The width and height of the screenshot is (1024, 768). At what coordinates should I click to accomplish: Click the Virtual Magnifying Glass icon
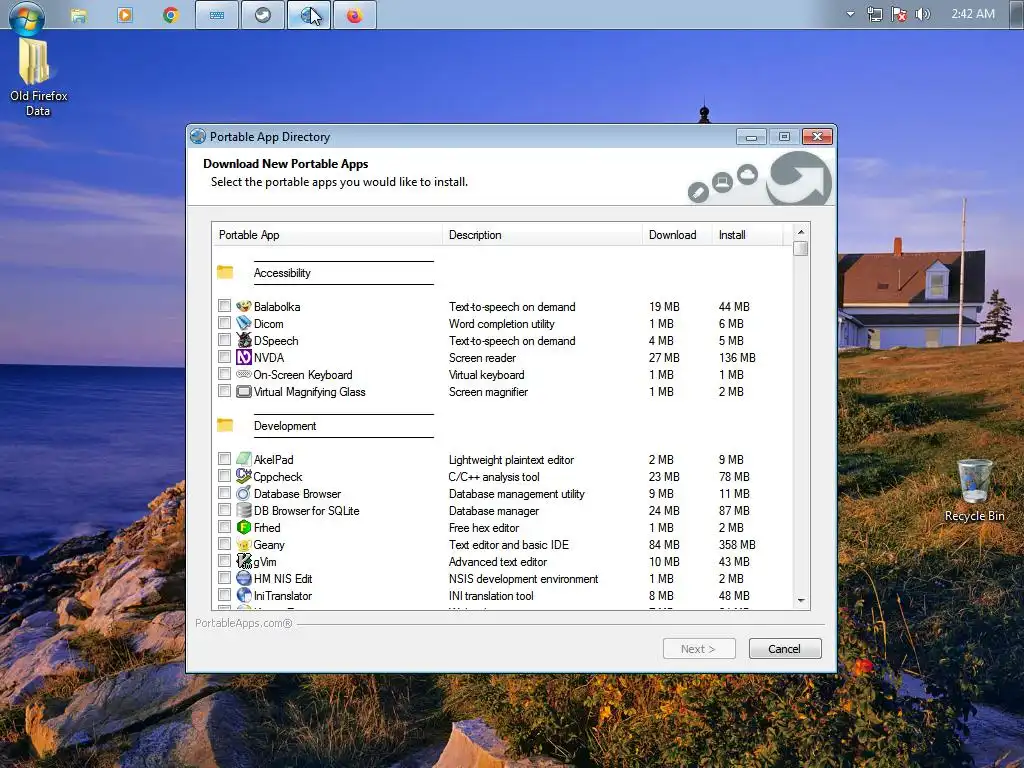(244, 391)
